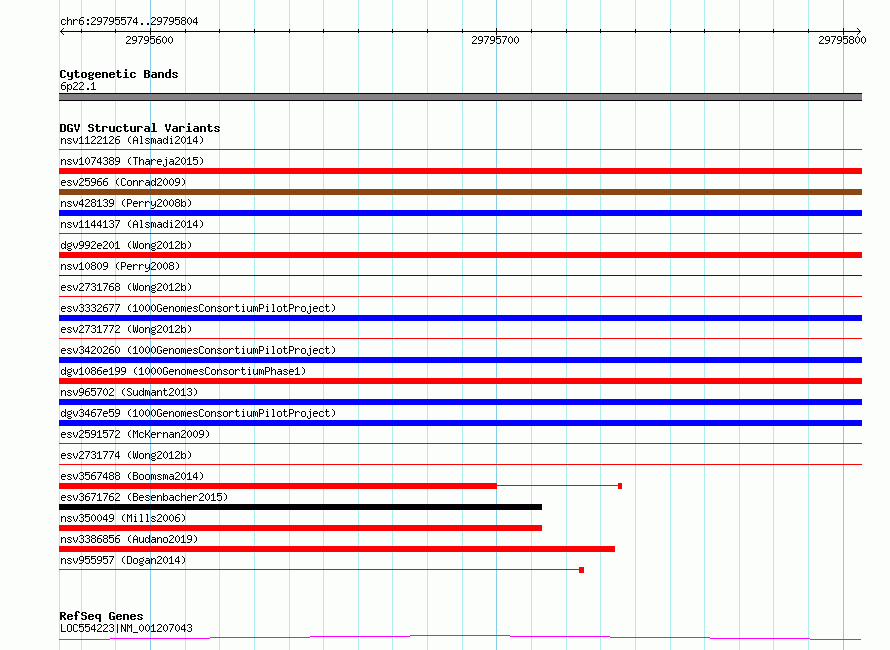Select the nsv428139 (Perry2008b) variant label

126,203
